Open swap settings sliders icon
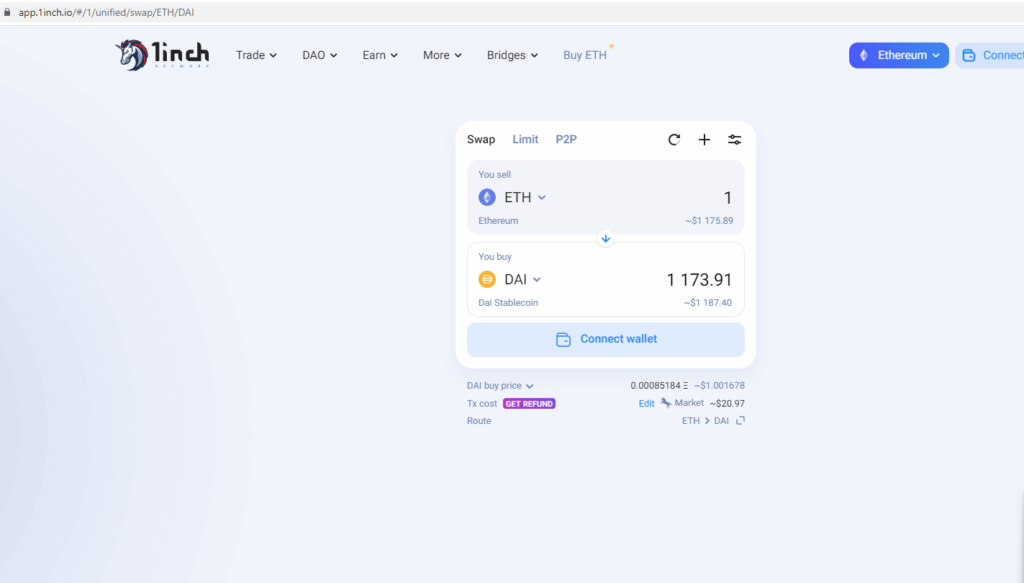Screen dimensions: 1024x583 click(x=735, y=140)
